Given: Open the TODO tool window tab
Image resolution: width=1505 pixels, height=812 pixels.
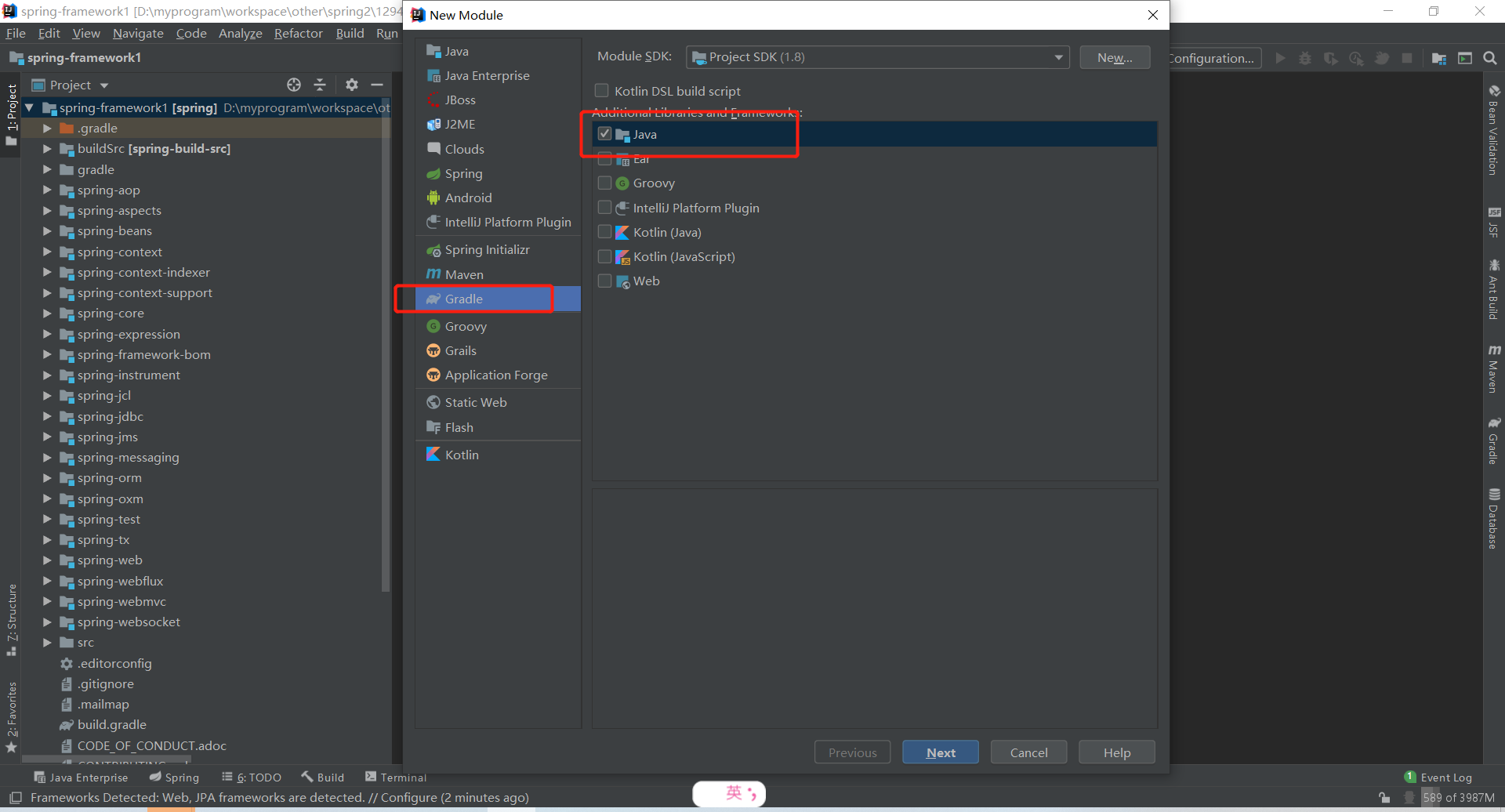Looking at the screenshot, I should coord(252,778).
